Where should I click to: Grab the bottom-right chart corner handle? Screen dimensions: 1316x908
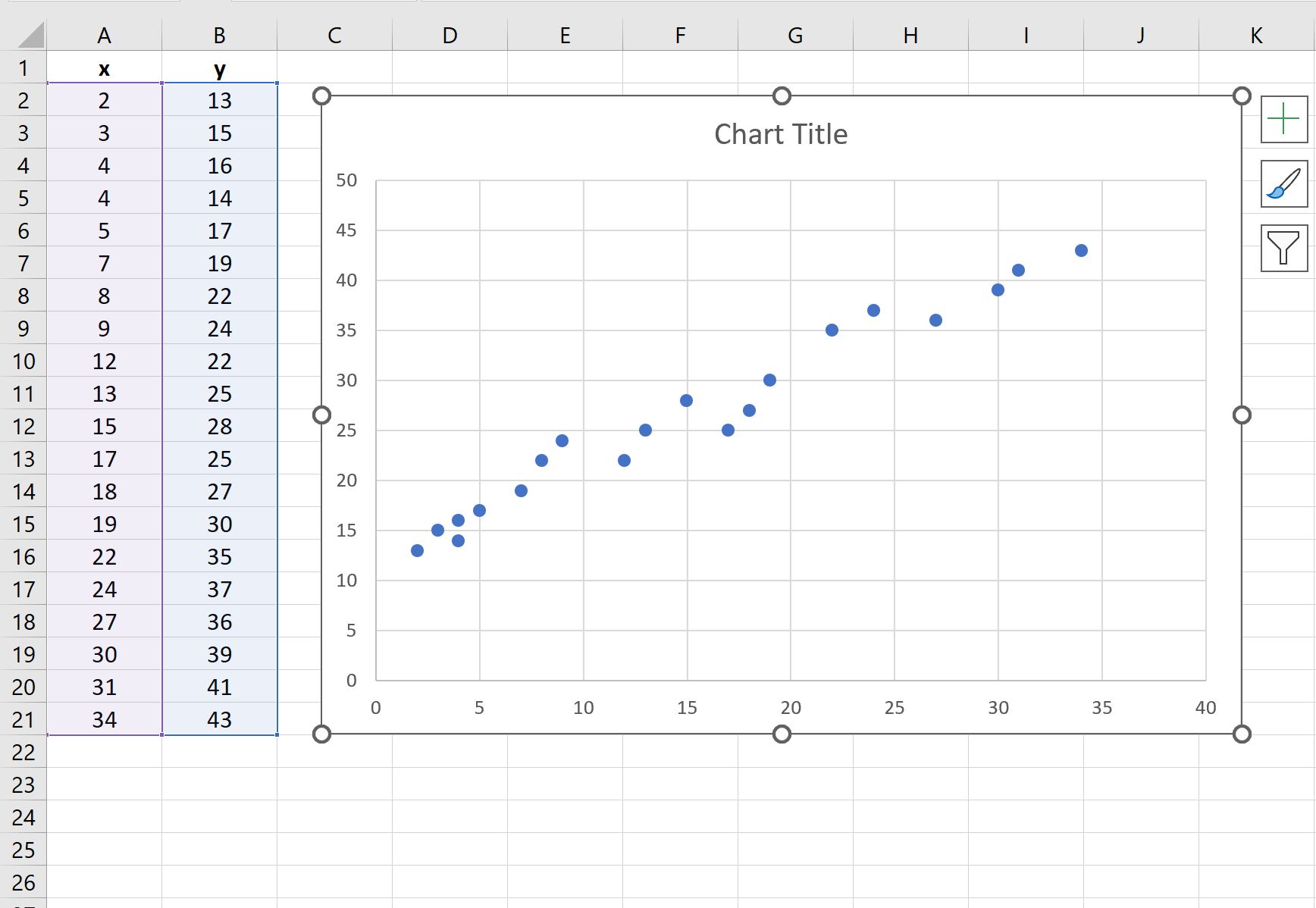pos(1241,734)
